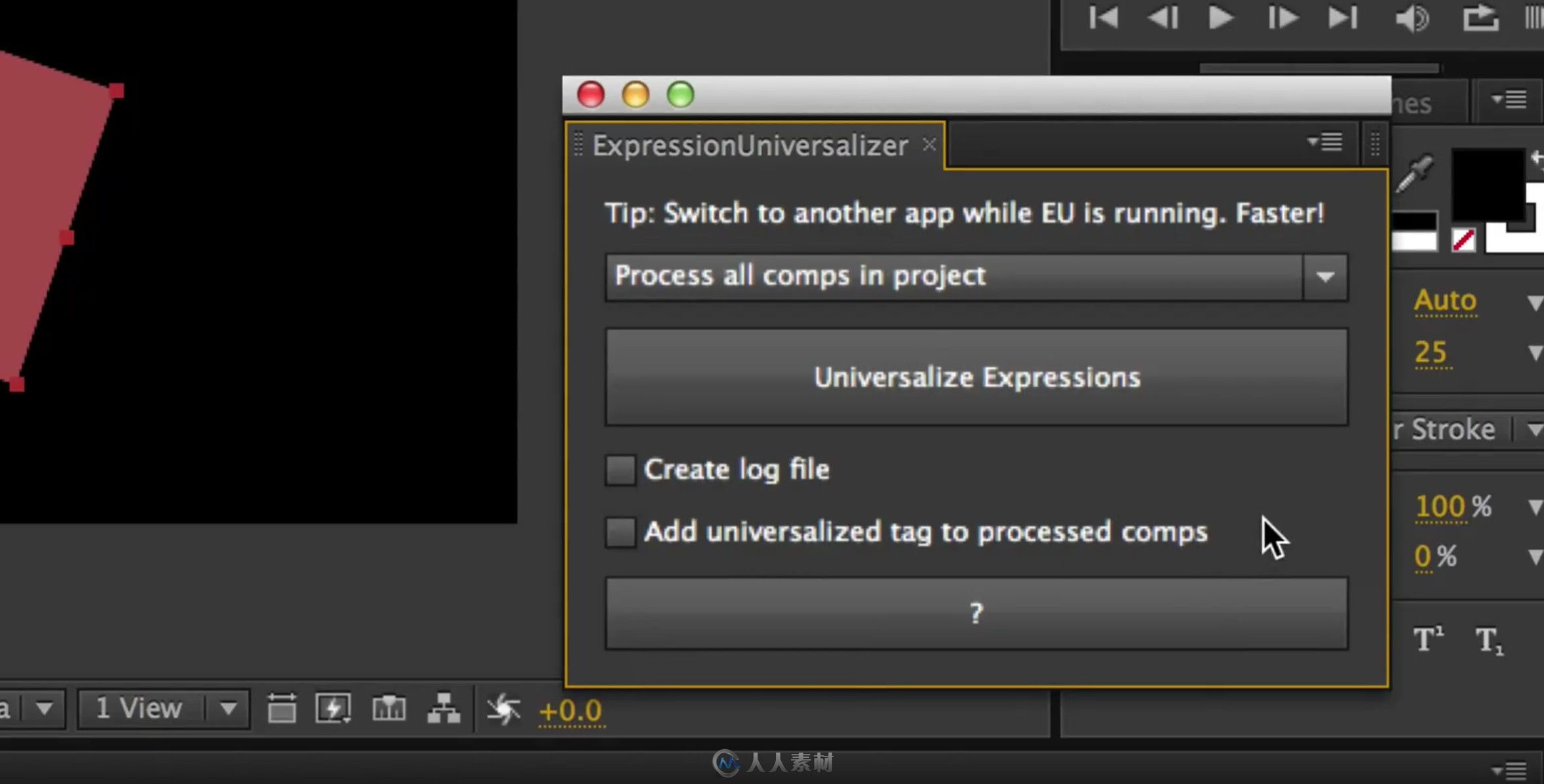Open dropdown arrow beside Auto leading

point(1534,302)
